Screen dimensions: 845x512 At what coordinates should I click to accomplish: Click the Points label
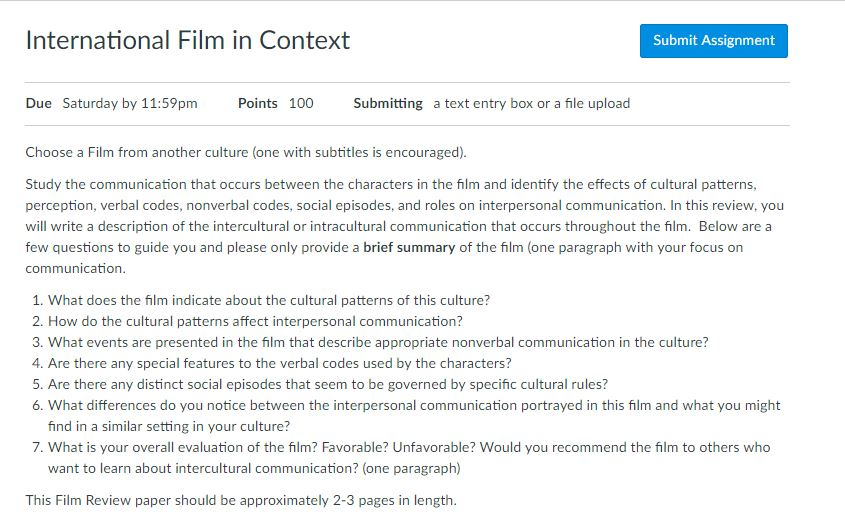tap(258, 103)
